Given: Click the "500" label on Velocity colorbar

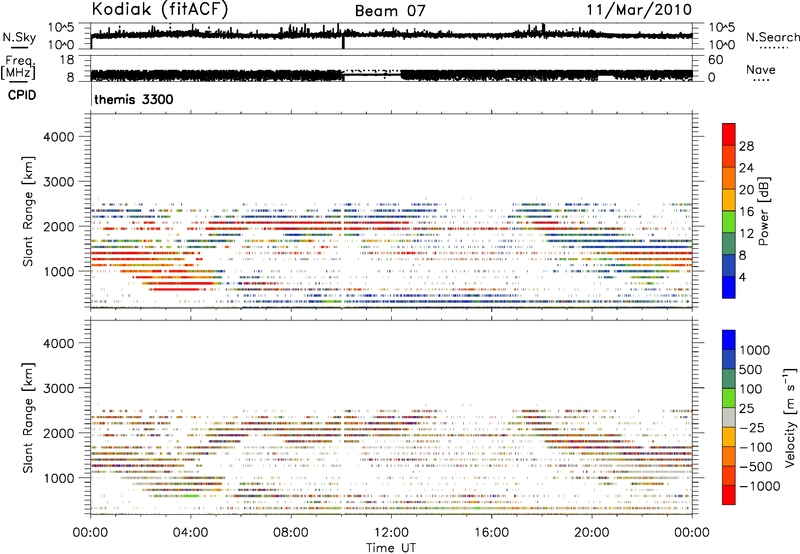Looking at the screenshot, I should 752,369.
